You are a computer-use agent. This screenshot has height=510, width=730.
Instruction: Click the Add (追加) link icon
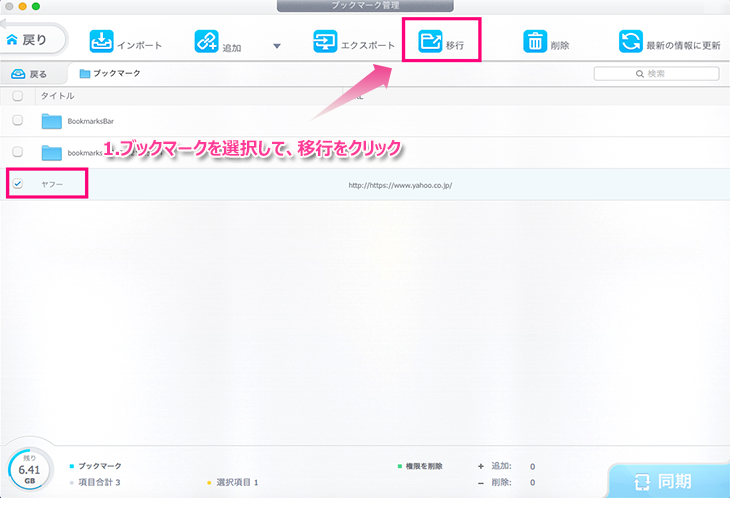pos(207,42)
